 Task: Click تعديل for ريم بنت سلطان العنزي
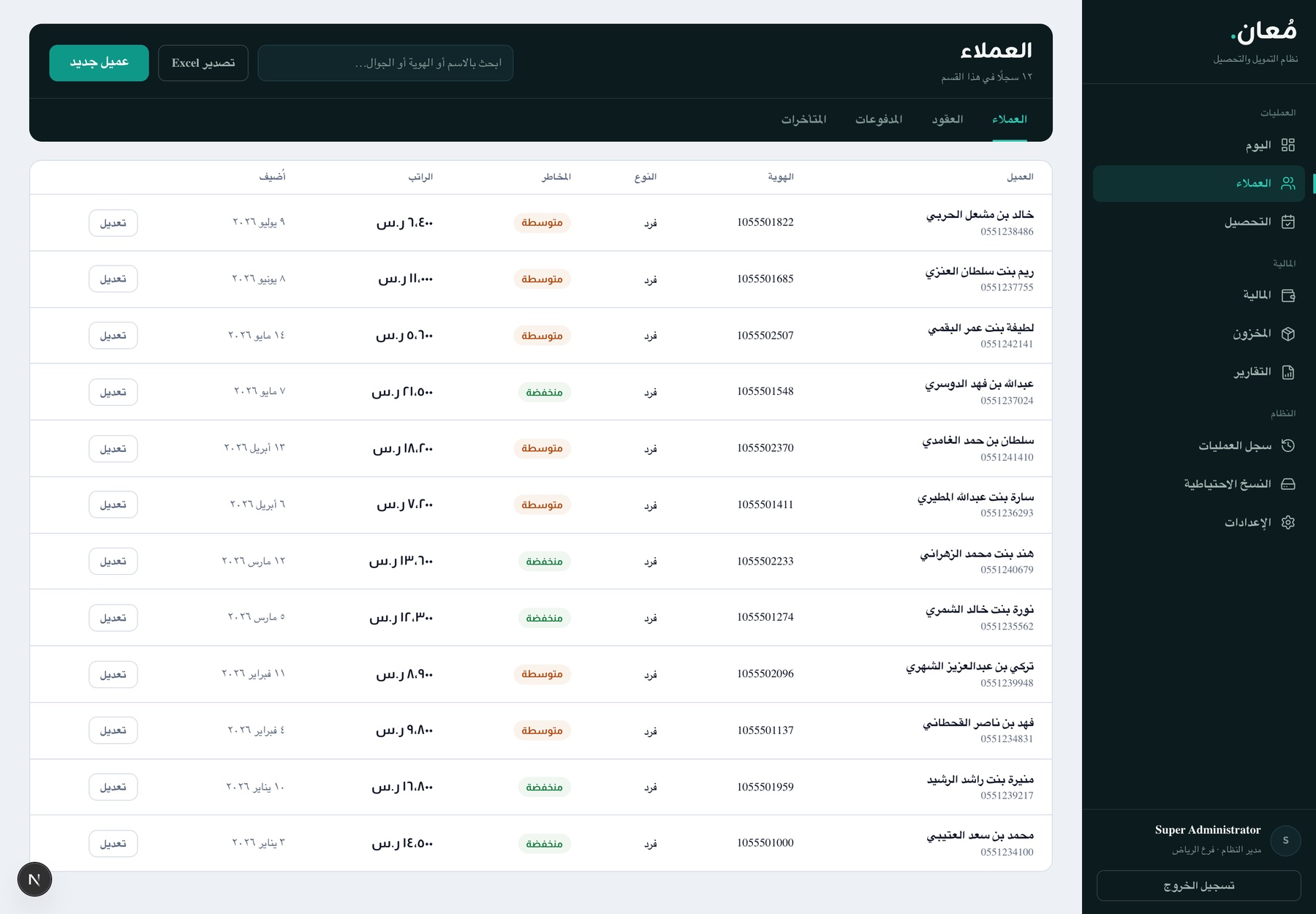(x=113, y=279)
